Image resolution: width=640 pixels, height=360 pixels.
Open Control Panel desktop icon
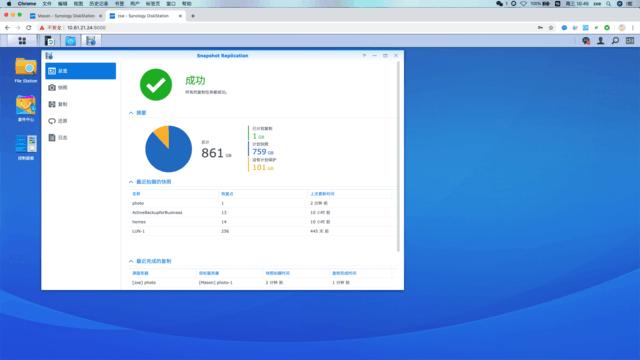coord(26,147)
